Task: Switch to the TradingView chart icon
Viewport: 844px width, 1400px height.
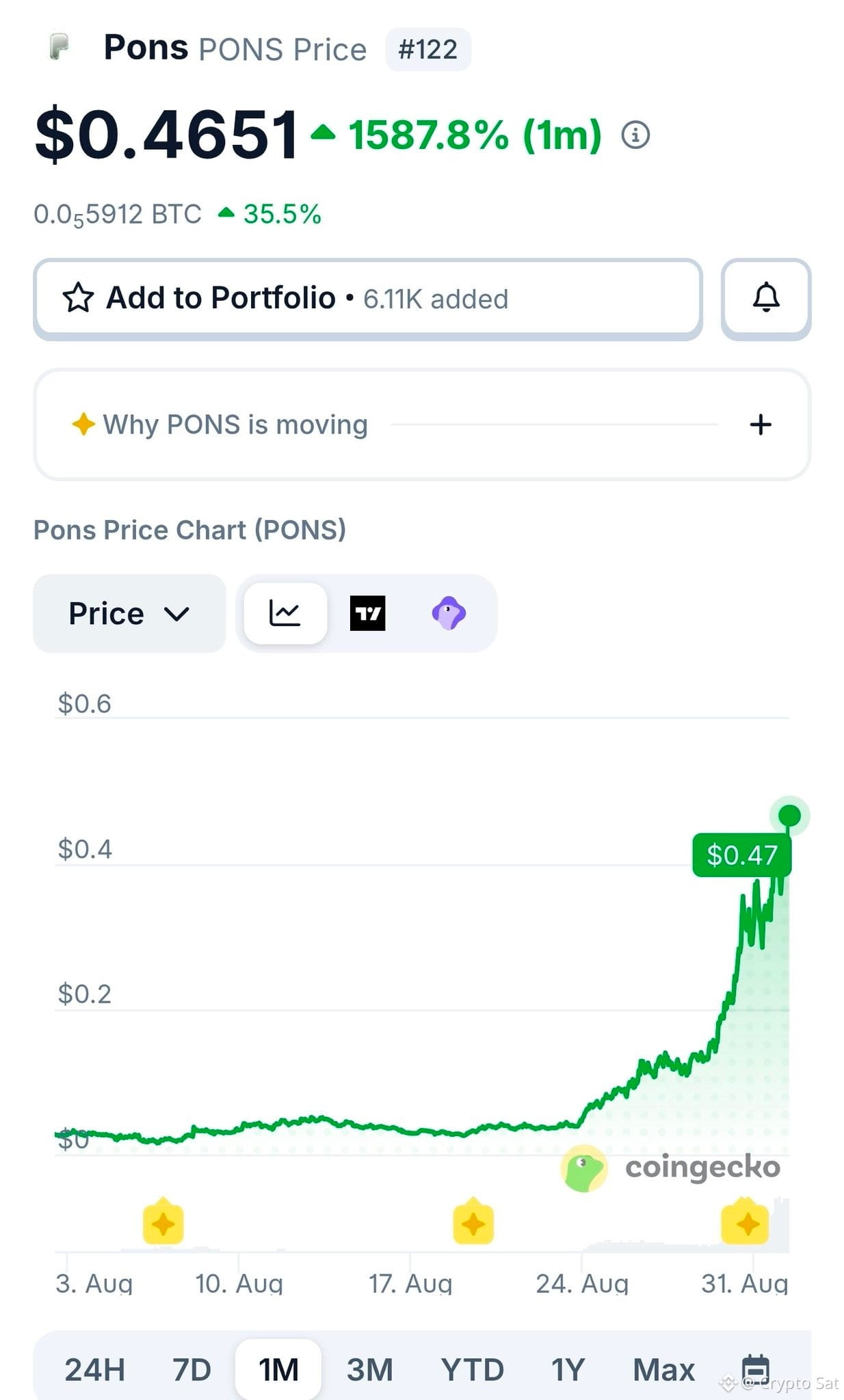Action: click(367, 613)
